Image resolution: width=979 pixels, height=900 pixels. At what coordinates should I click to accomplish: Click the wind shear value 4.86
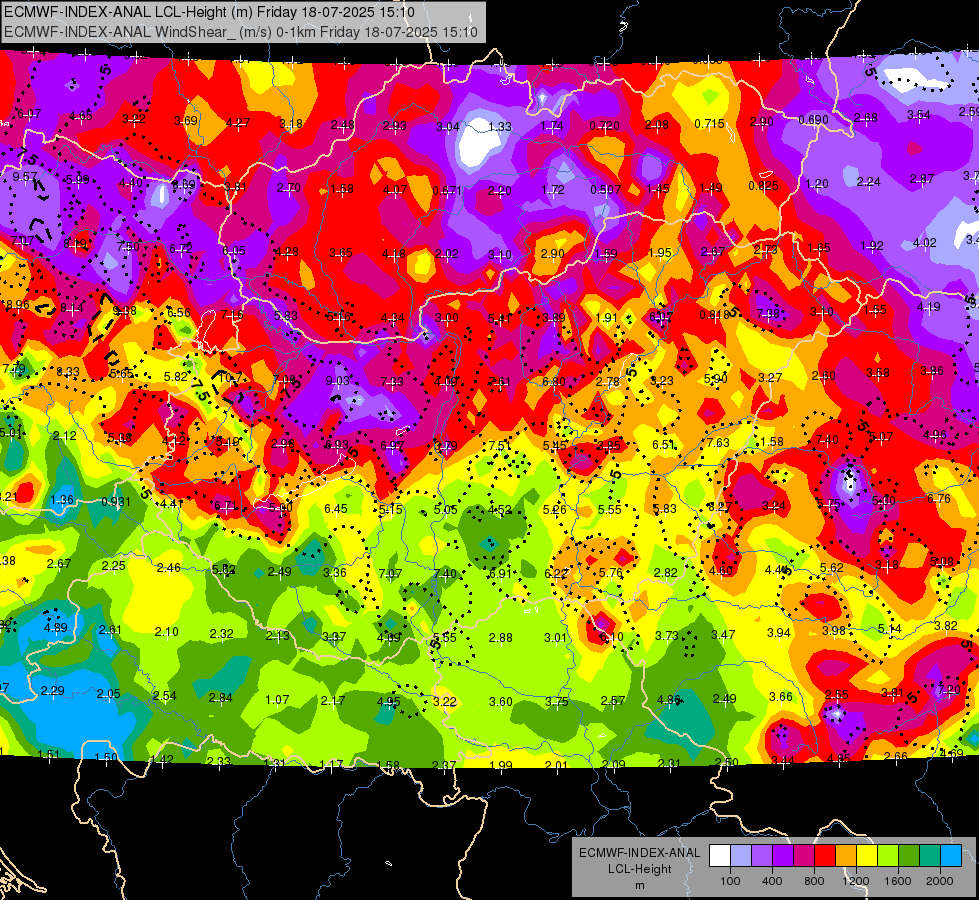click(x=669, y=700)
